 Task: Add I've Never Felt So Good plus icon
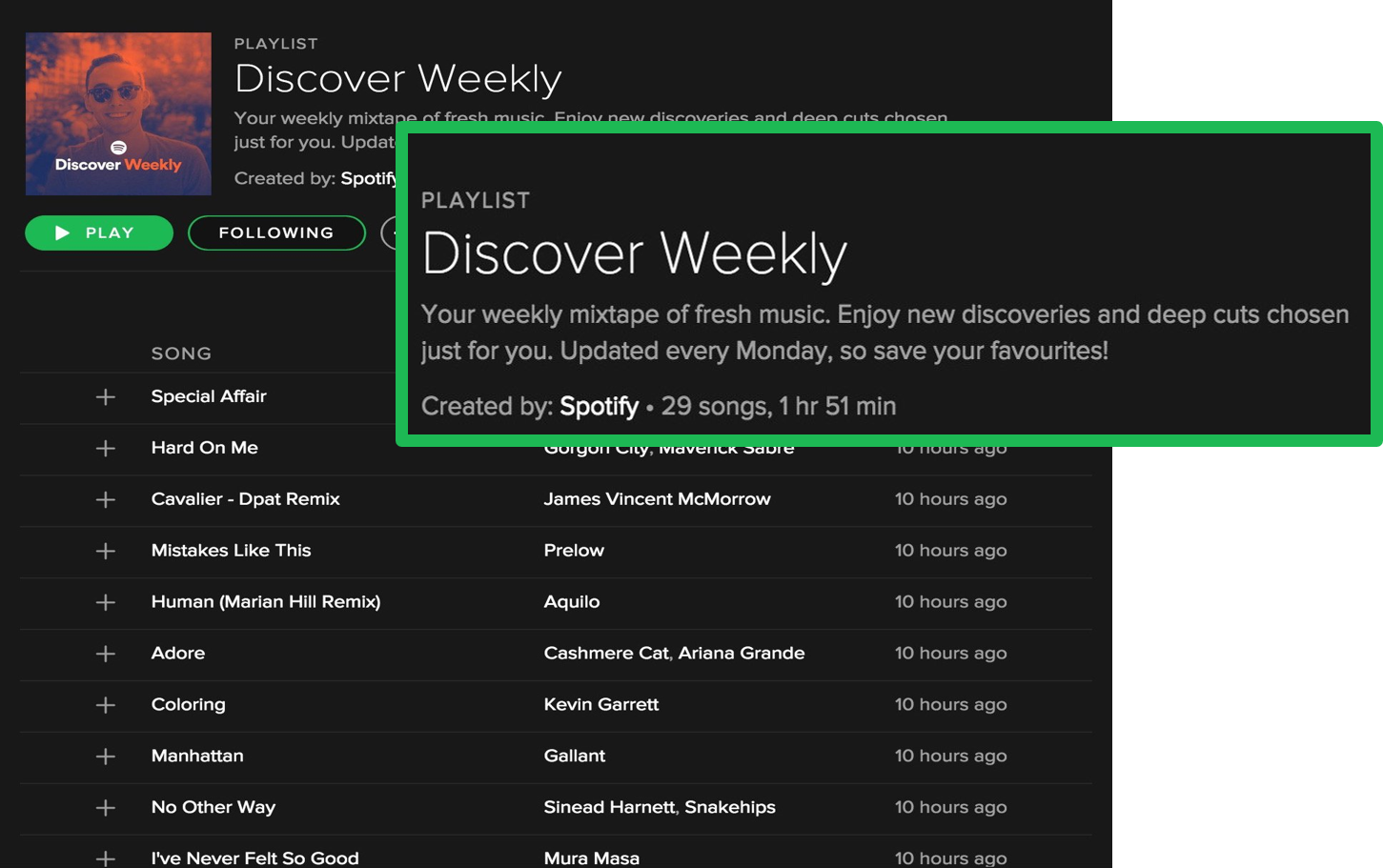[106, 858]
